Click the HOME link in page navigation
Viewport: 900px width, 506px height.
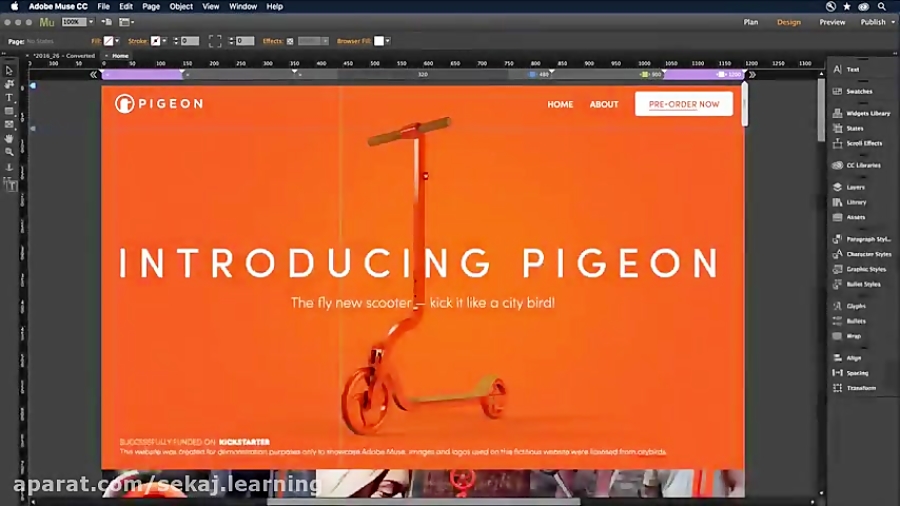tap(560, 104)
